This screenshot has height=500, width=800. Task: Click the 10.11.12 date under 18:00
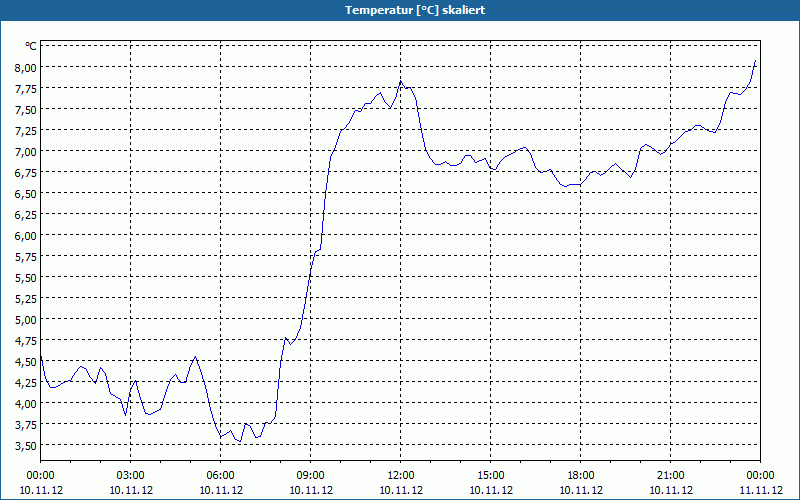tap(581, 490)
